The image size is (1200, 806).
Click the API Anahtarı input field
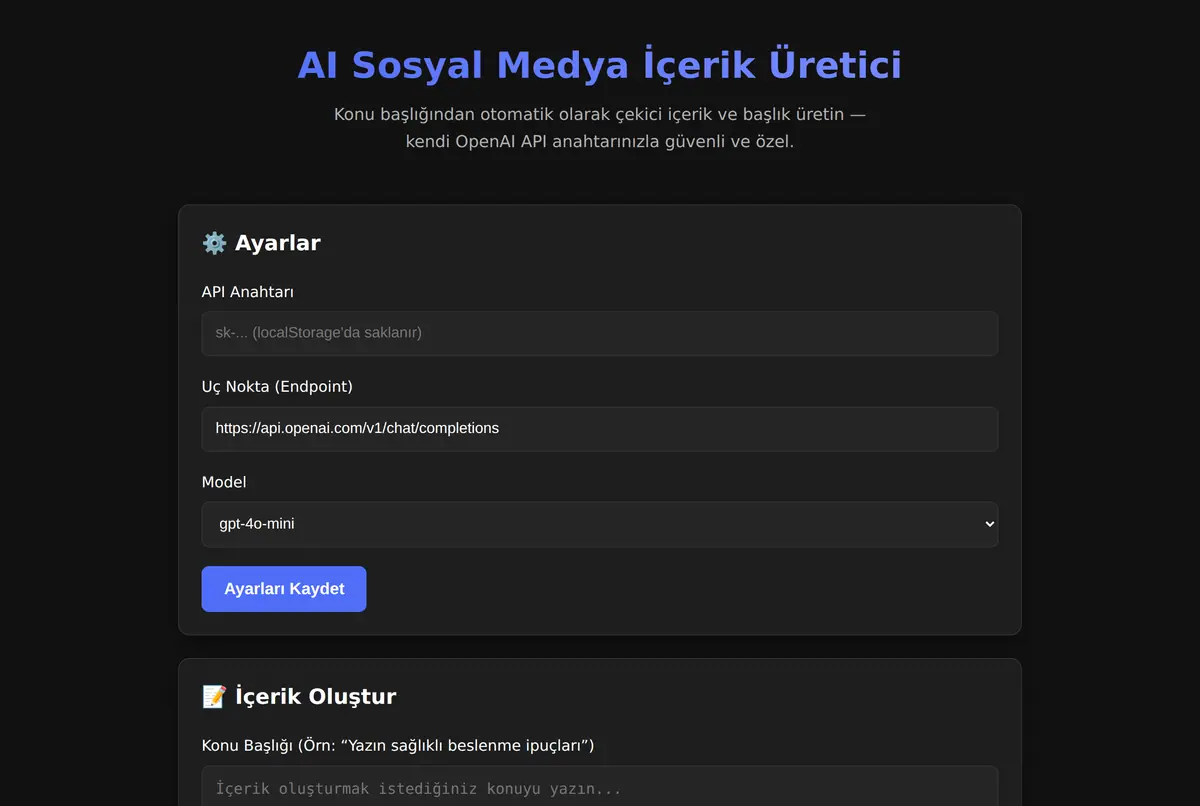[600, 333]
